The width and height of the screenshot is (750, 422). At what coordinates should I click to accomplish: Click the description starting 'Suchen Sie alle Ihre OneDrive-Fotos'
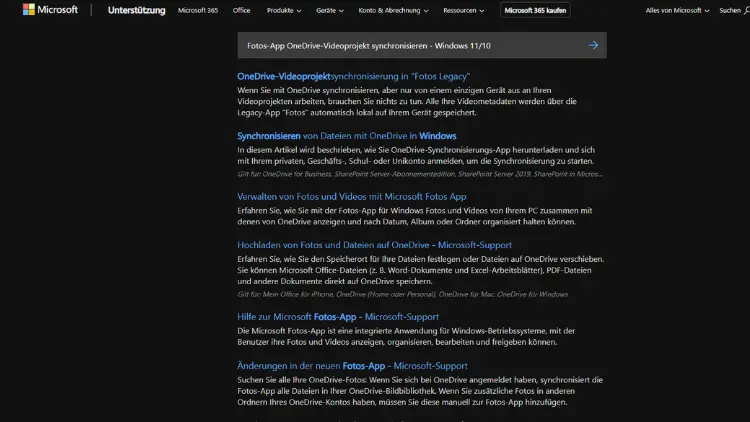click(x=420, y=391)
